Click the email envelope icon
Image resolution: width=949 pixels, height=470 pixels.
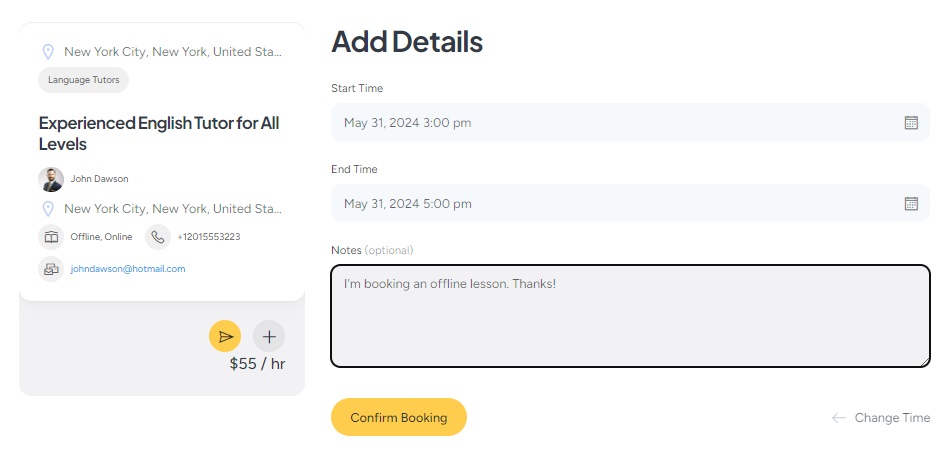[x=51, y=269]
